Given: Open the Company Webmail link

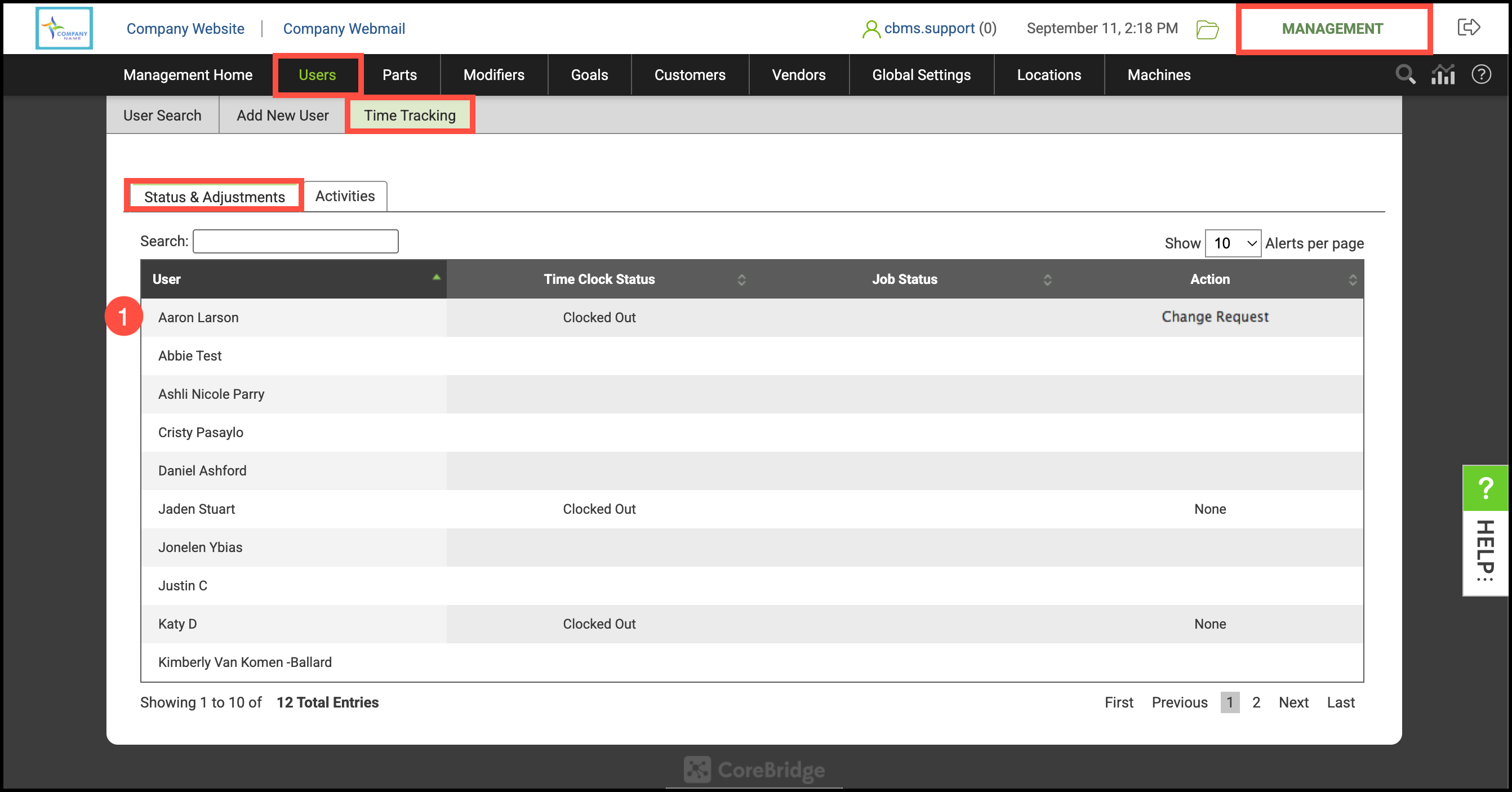Looking at the screenshot, I should (344, 29).
